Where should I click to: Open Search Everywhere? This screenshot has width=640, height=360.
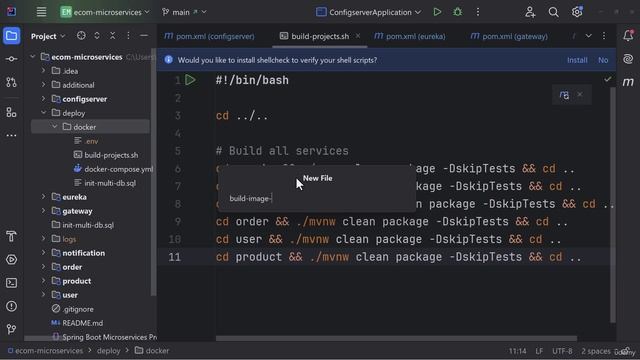(553, 12)
